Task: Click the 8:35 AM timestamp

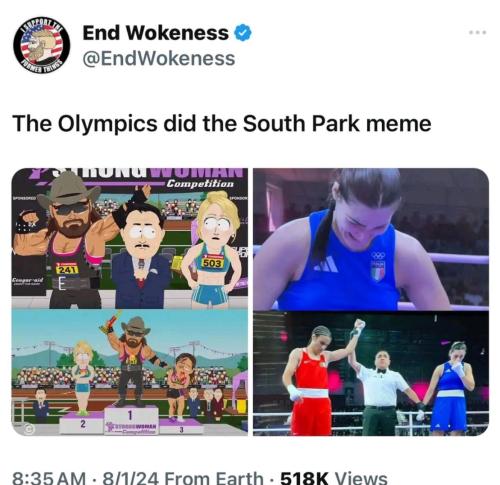Action: [49, 478]
